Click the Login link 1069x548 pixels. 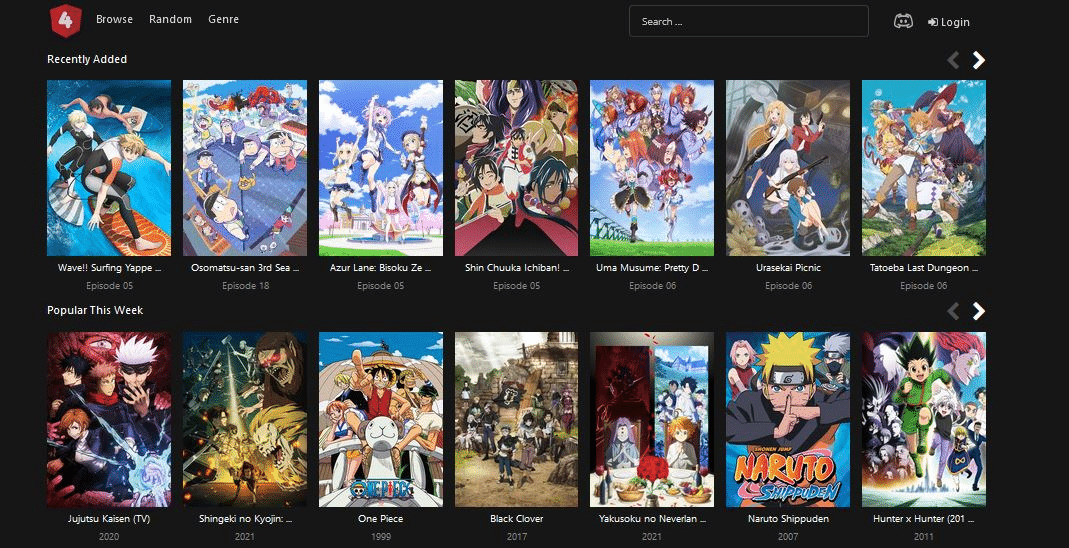pos(948,22)
